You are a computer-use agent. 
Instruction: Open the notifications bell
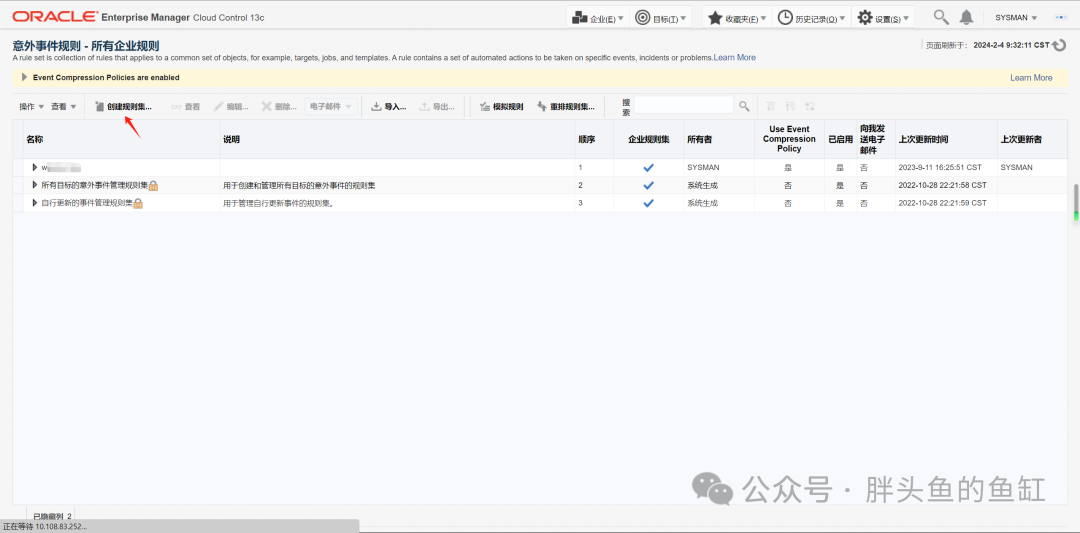tap(967, 17)
